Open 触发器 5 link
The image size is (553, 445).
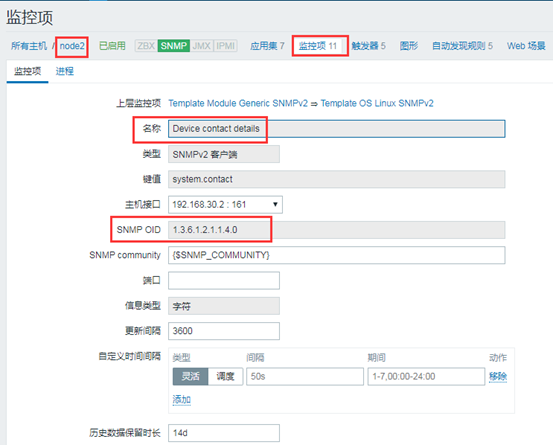coord(368,46)
